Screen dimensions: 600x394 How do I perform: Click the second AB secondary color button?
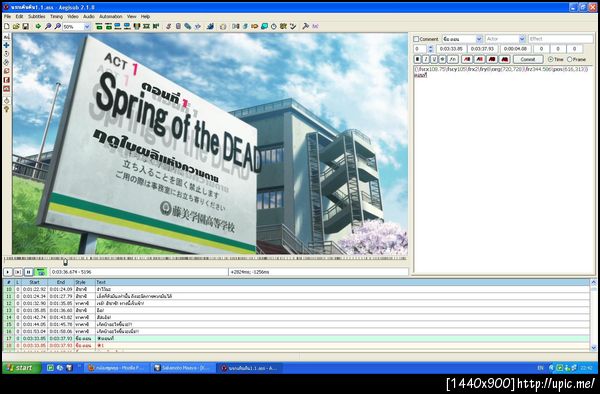point(479,59)
